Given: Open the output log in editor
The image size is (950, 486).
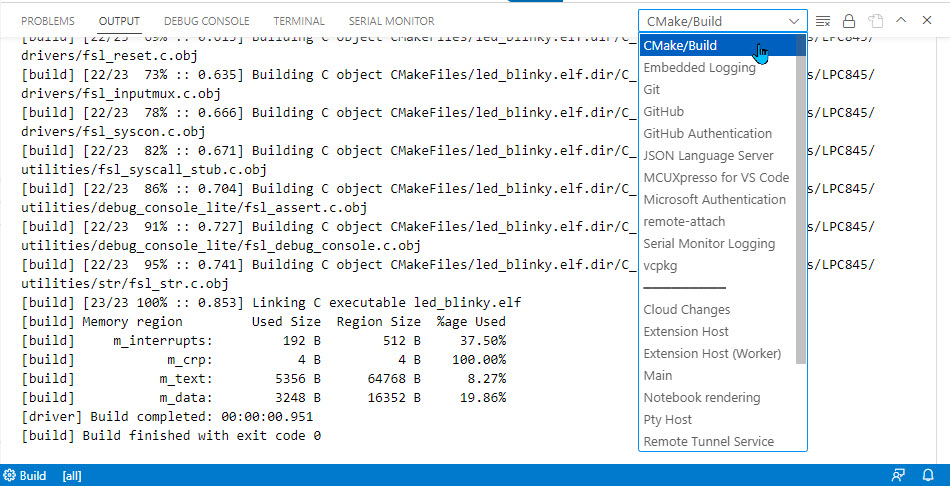Looking at the screenshot, I should point(876,21).
